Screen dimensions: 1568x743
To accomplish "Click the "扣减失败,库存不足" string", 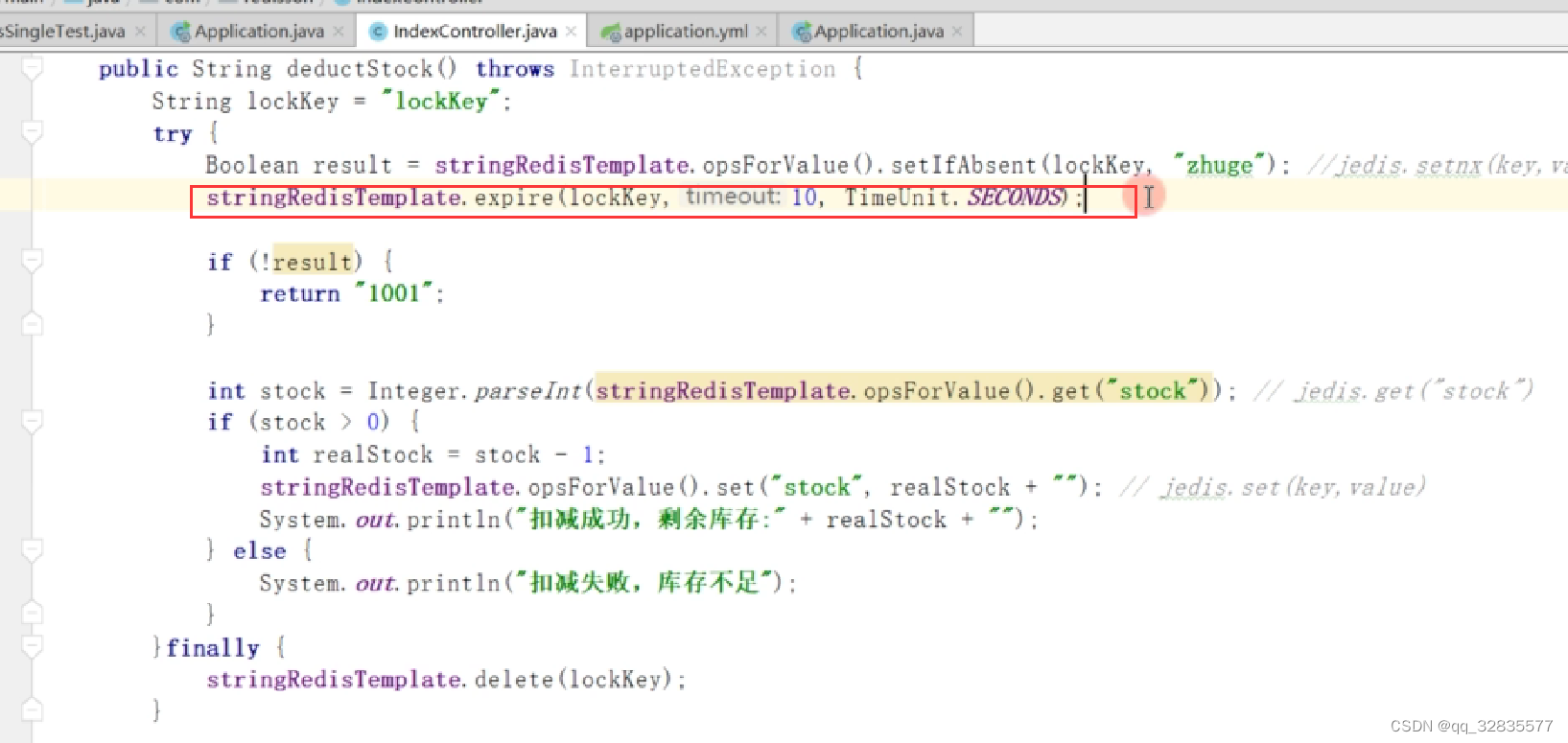I will pos(643,582).
